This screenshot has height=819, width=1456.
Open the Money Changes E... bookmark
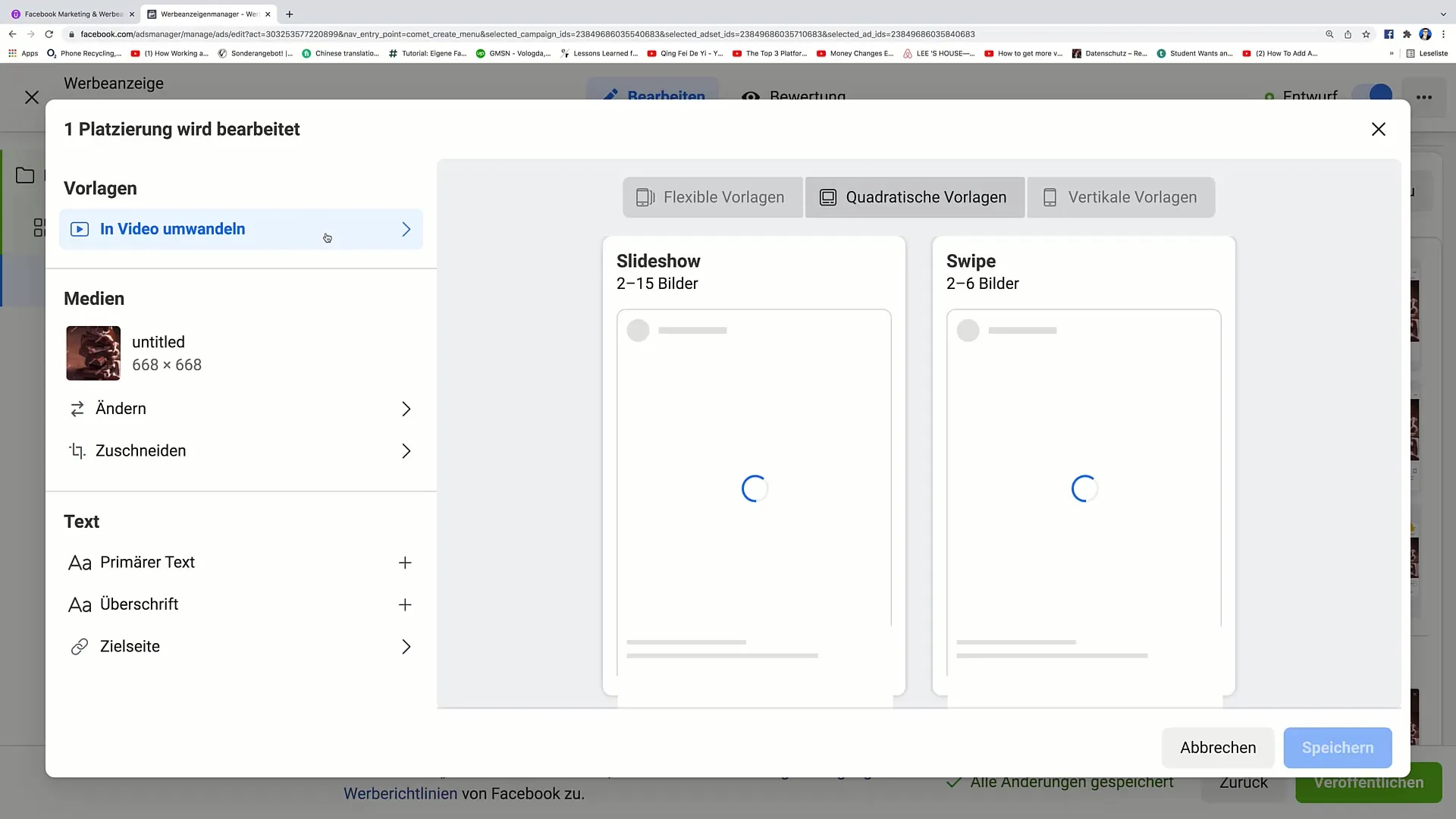[x=855, y=53]
